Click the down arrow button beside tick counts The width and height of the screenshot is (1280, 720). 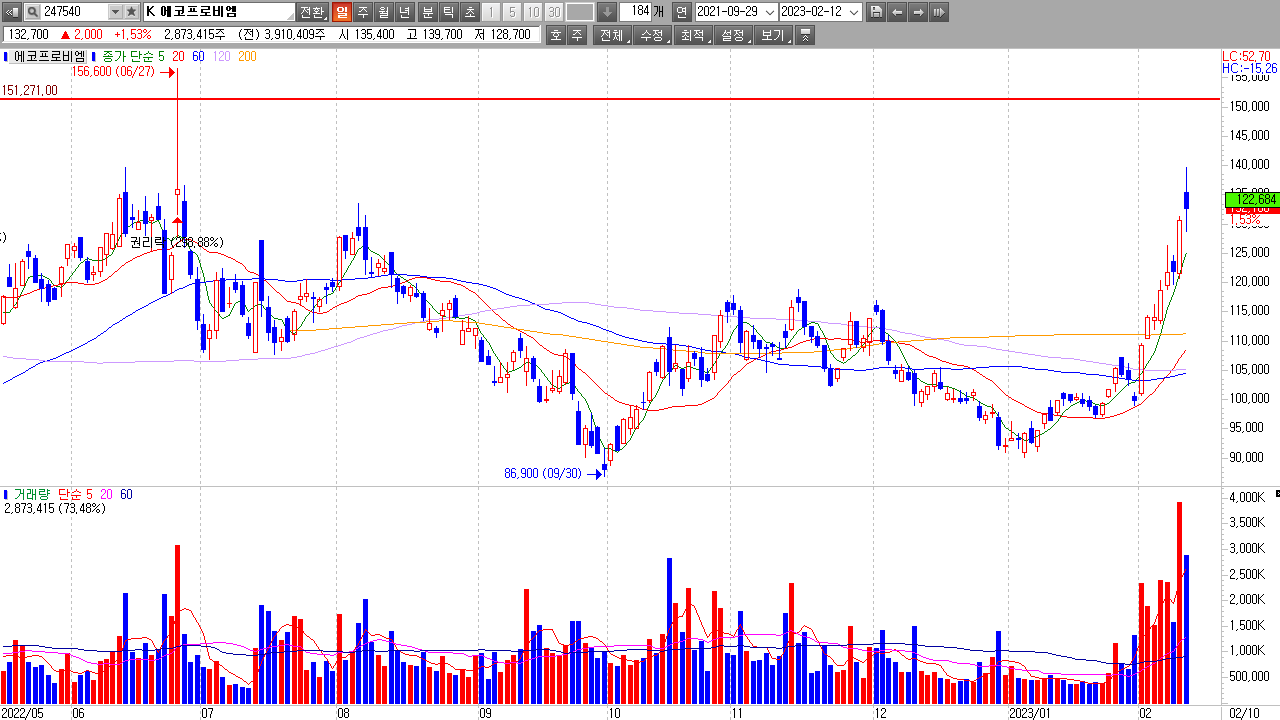point(606,12)
